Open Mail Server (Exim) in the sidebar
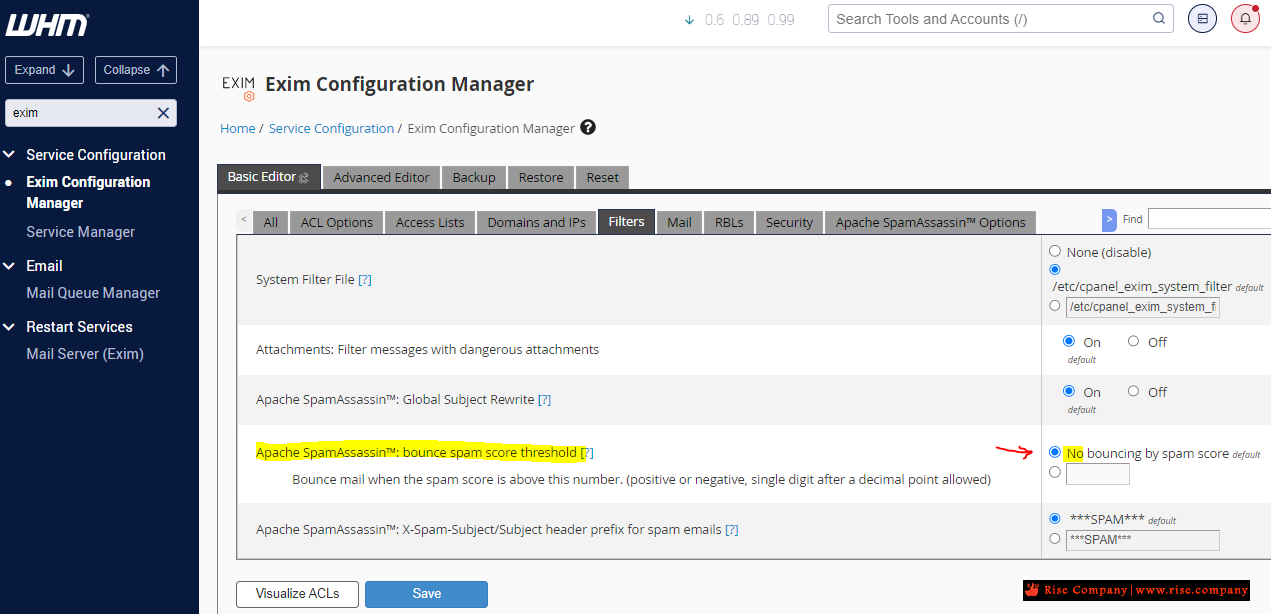The height and width of the screenshot is (614, 1271). click(85, 354)
